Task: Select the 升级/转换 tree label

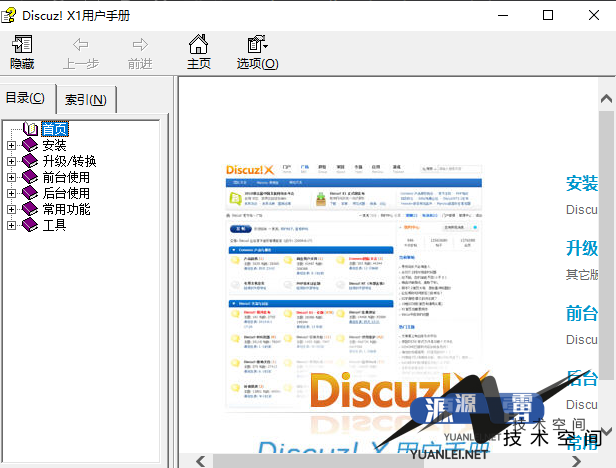Action: coord(70,162)
